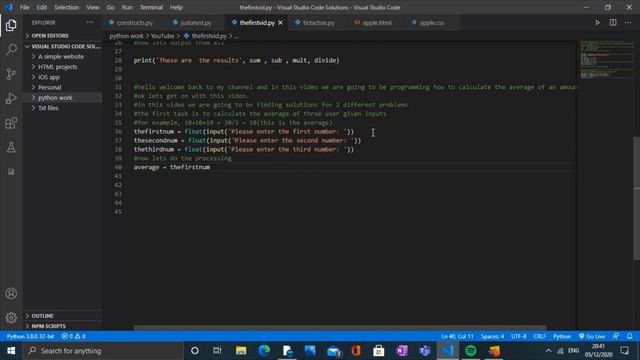Open the Terminal menu
The width and height of the screenshot is (640, 360).
pyautogui.click(x=151, y=7)
